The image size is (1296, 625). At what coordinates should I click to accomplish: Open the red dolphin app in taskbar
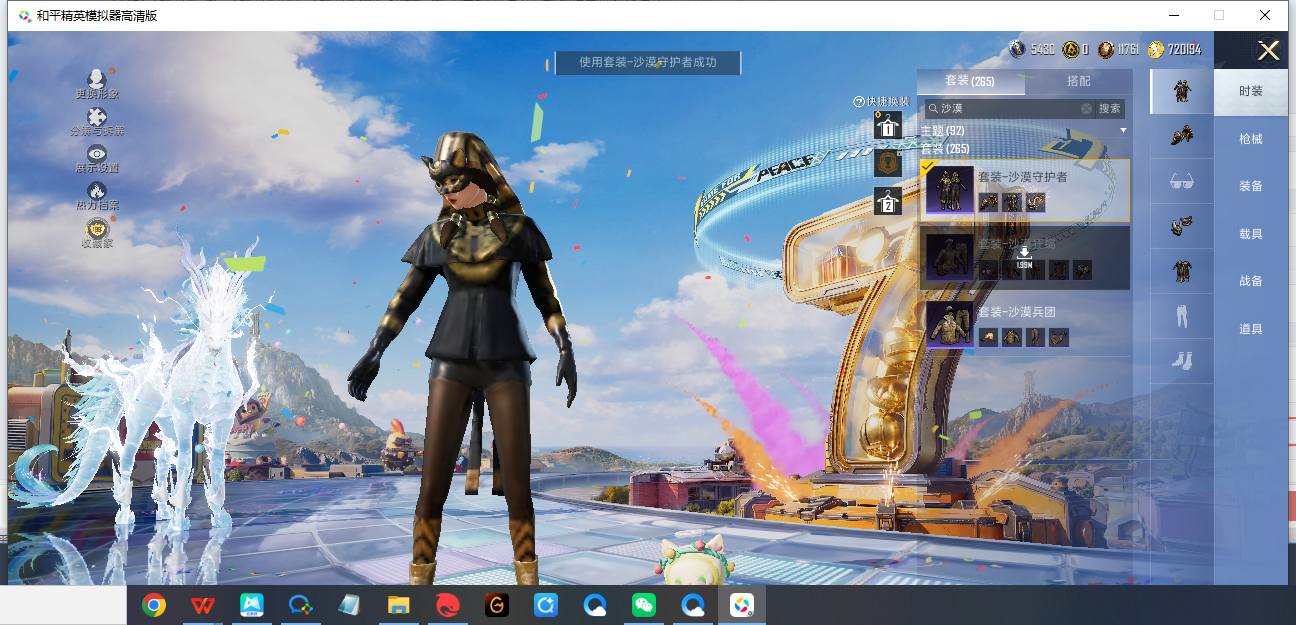pos(447,605)
